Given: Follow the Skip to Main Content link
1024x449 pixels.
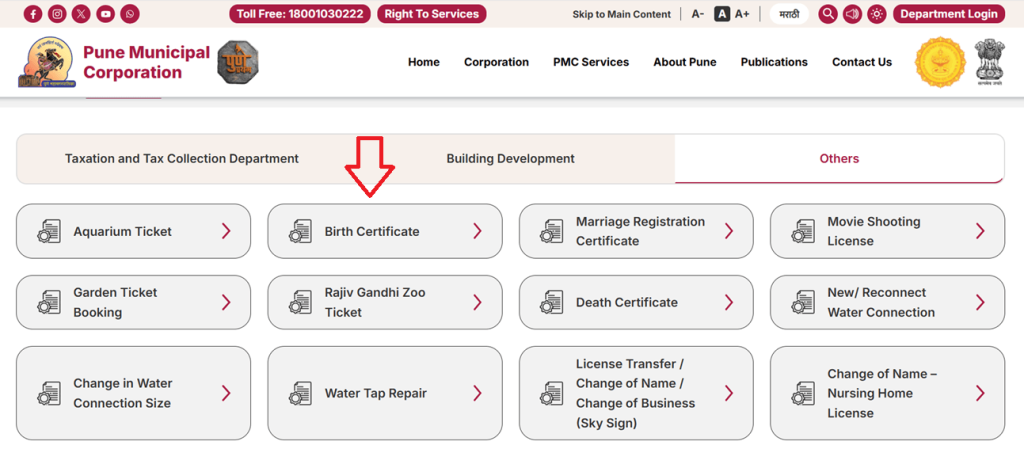Looking at the screenshot, I should click(x=622, y=14).
